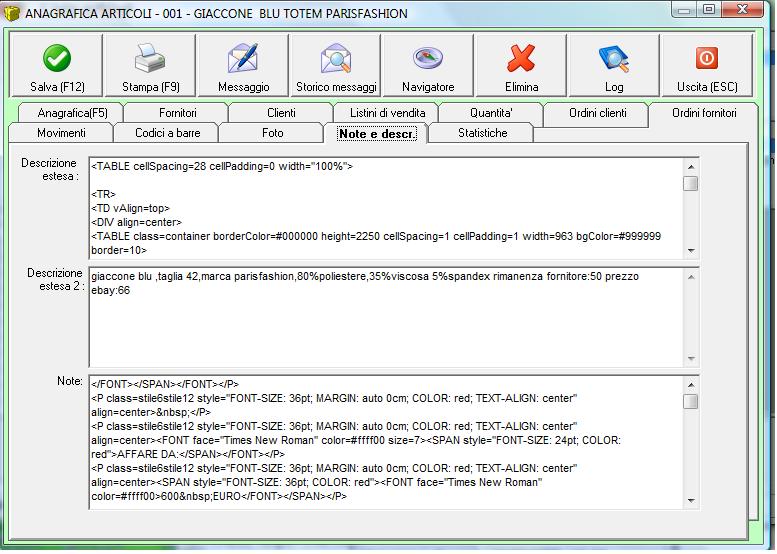Click the printer Stampa icon
Screen dimensions: 777x554
[150, 58]
